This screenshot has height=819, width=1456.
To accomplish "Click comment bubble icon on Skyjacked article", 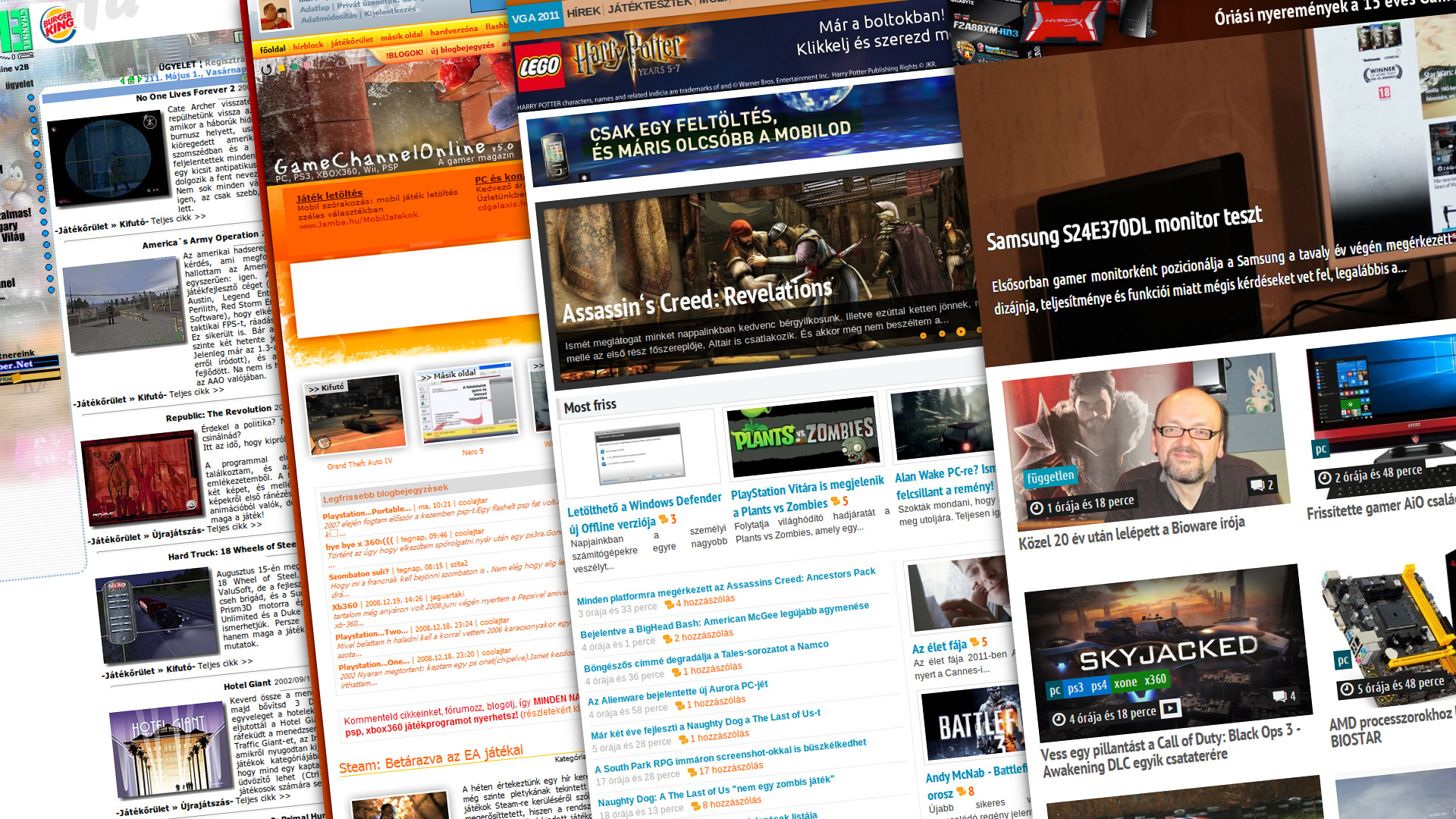I will point(1279,696).
